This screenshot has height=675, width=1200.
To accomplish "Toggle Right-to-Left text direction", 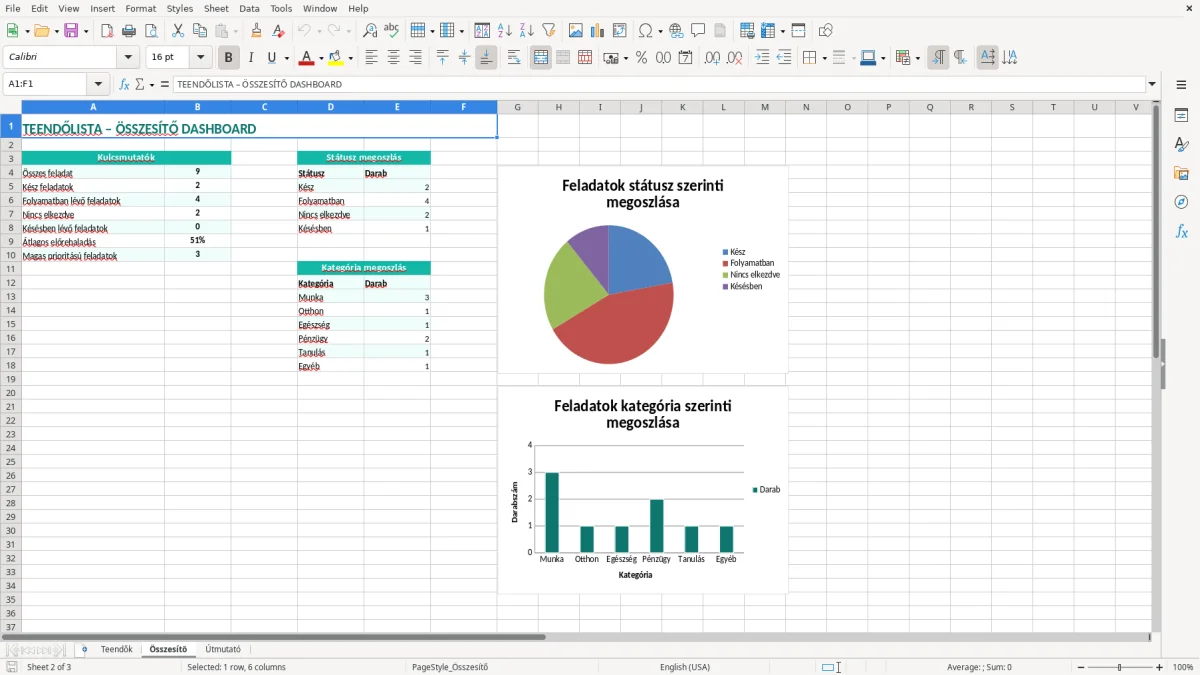I will click(x=960, y=58).
